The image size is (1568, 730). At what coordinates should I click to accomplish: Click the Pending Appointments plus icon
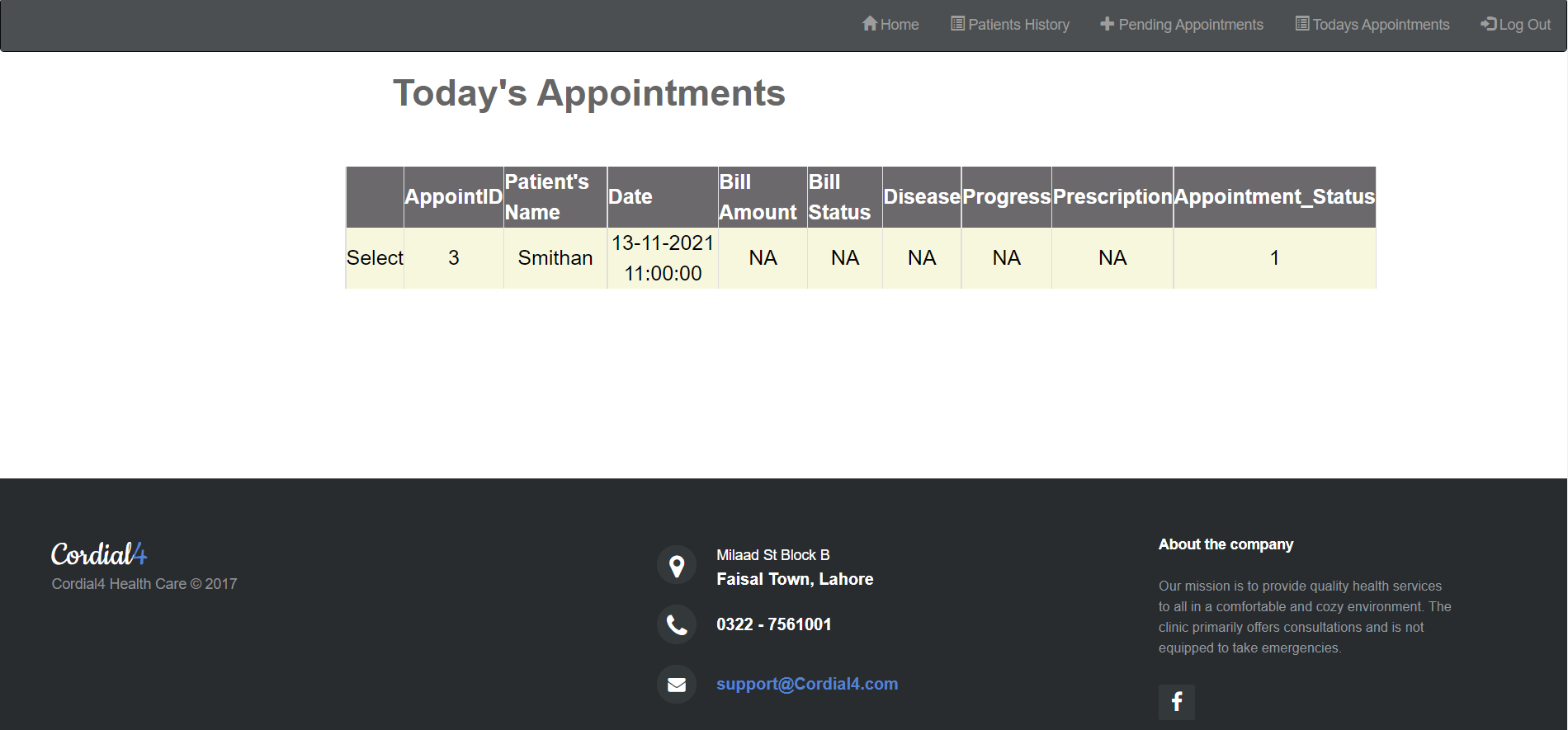pos(1108,24)
